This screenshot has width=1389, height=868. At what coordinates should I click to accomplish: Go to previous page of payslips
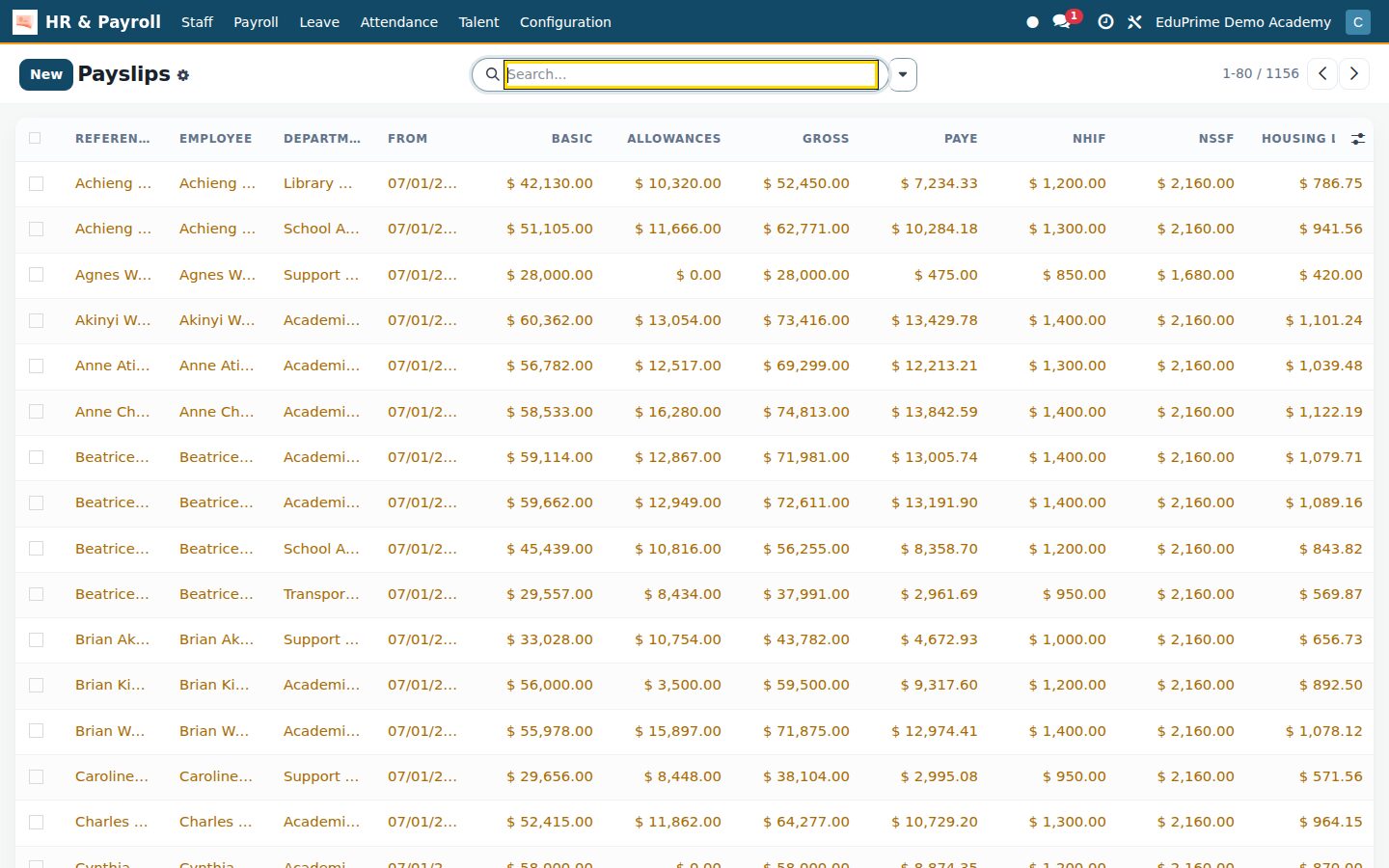[1322, 73]
